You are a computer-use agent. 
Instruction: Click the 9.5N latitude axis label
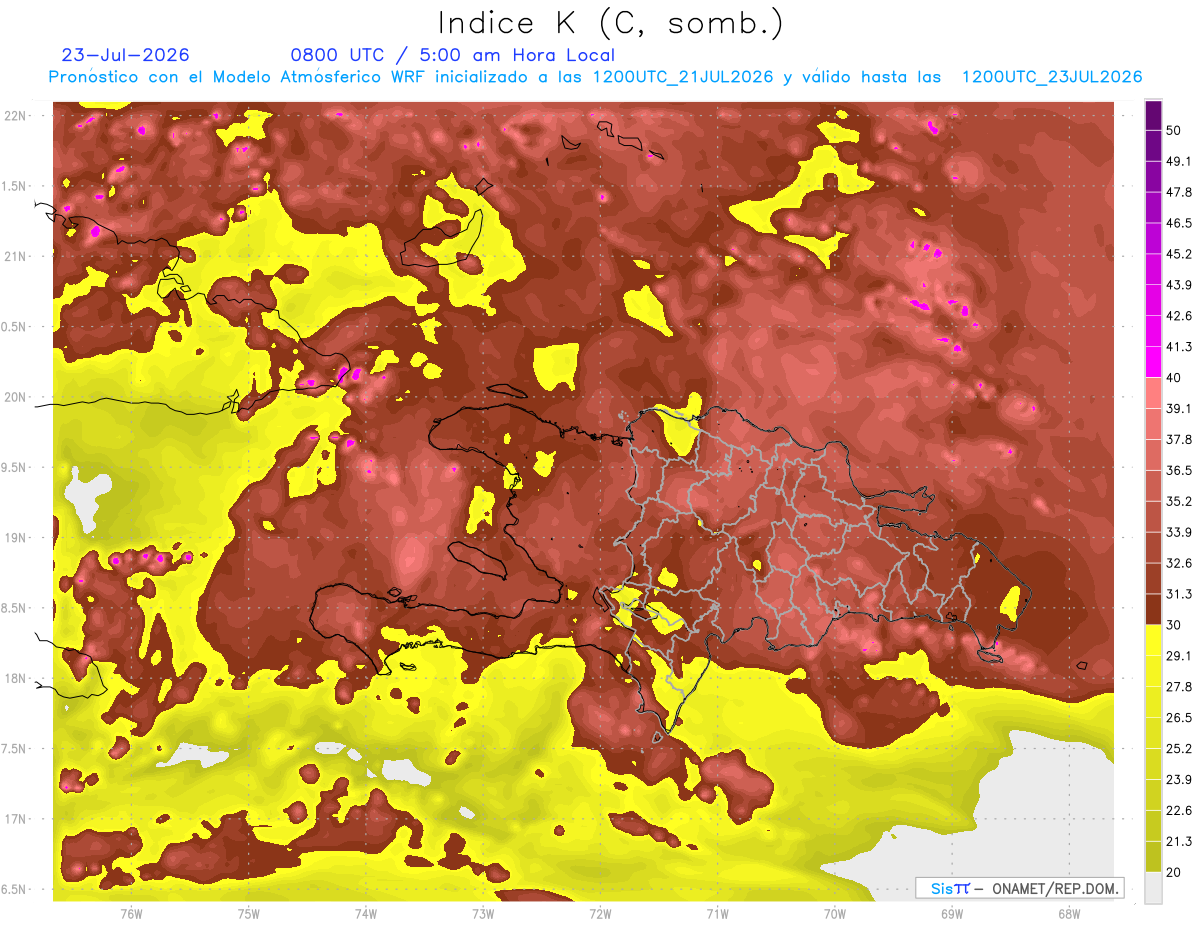pyautogui.click(x=15, y=467)
